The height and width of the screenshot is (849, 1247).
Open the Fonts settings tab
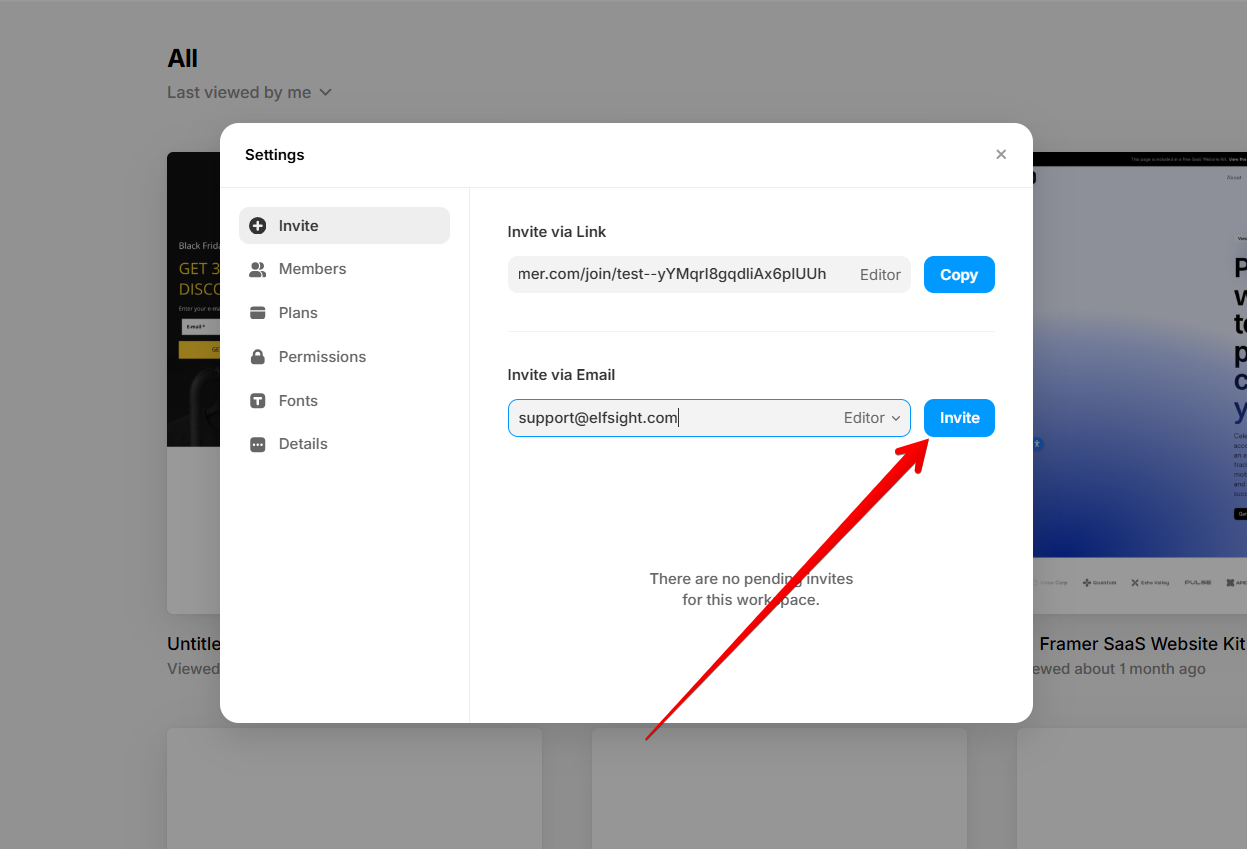point(344,401)
